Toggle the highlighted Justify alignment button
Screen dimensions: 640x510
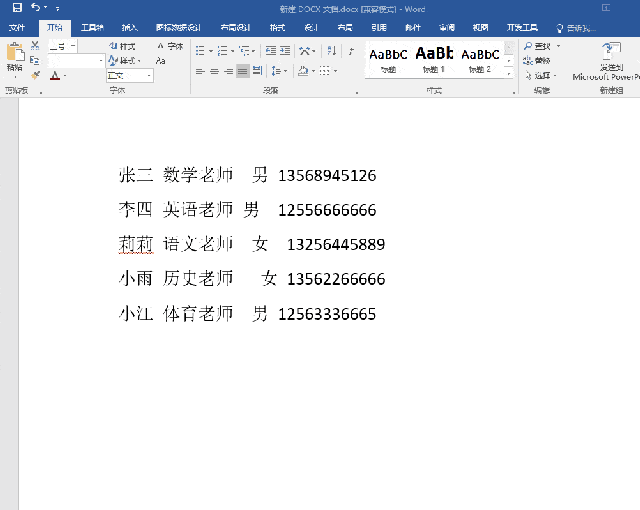(x=242, y=71)
